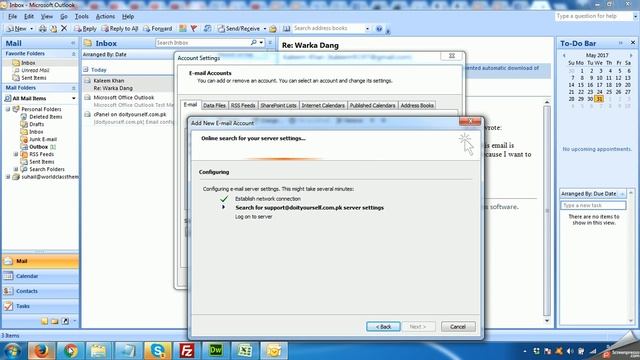Select SharePoint Lists tab
640x360 pixels.
(278, 105)
